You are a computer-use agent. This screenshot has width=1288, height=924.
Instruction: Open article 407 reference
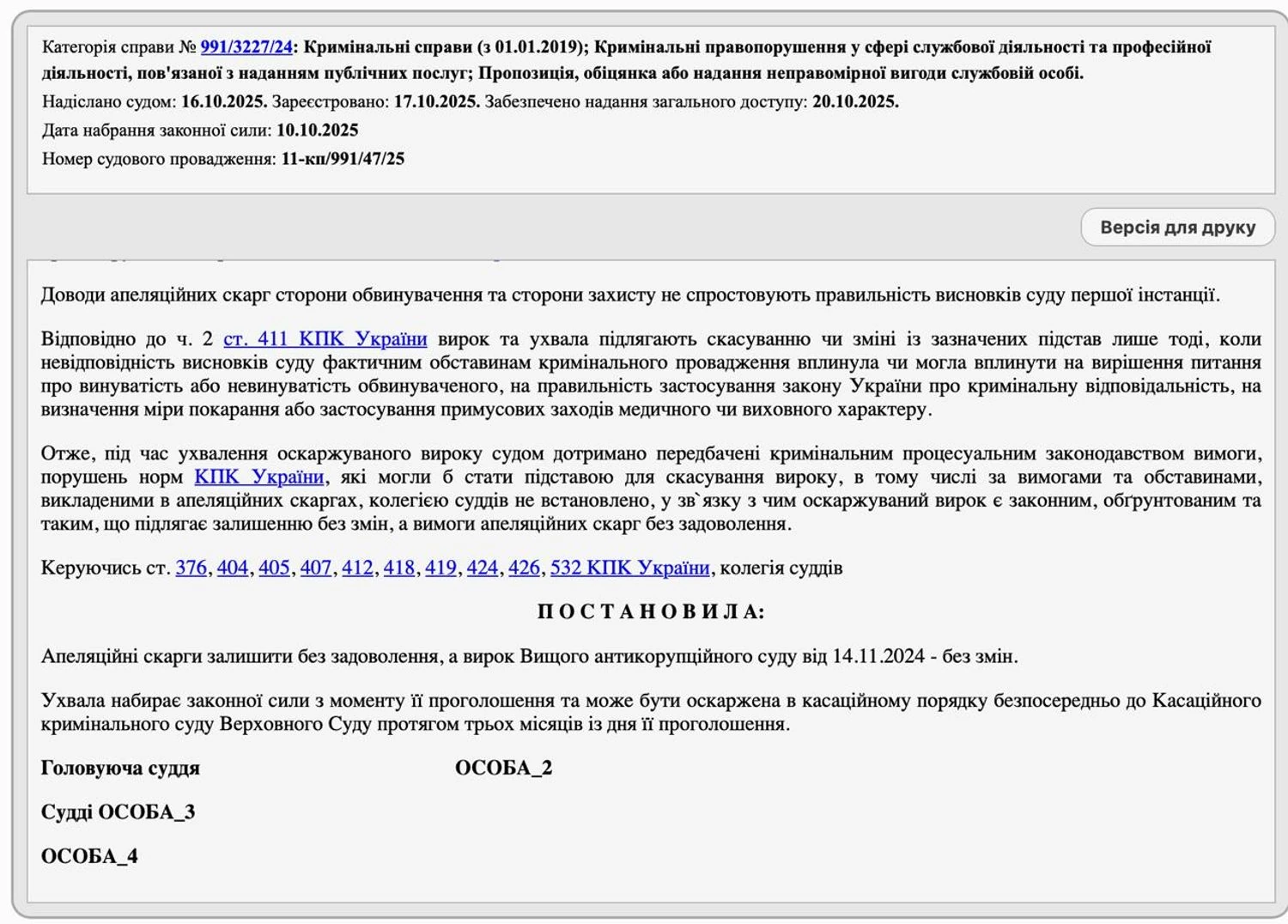pos(315,568)
